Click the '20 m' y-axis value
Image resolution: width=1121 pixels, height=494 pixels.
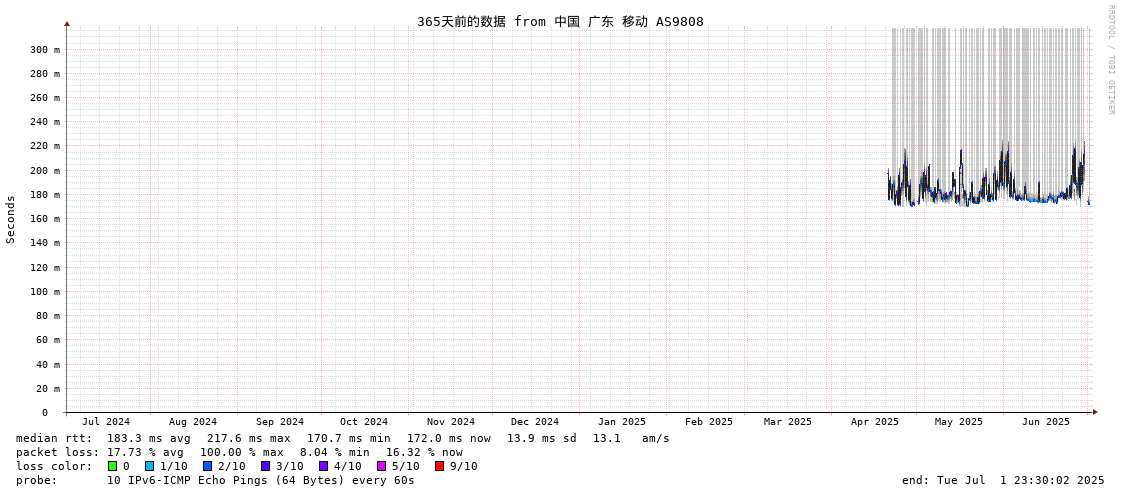(x=49, y=389)
